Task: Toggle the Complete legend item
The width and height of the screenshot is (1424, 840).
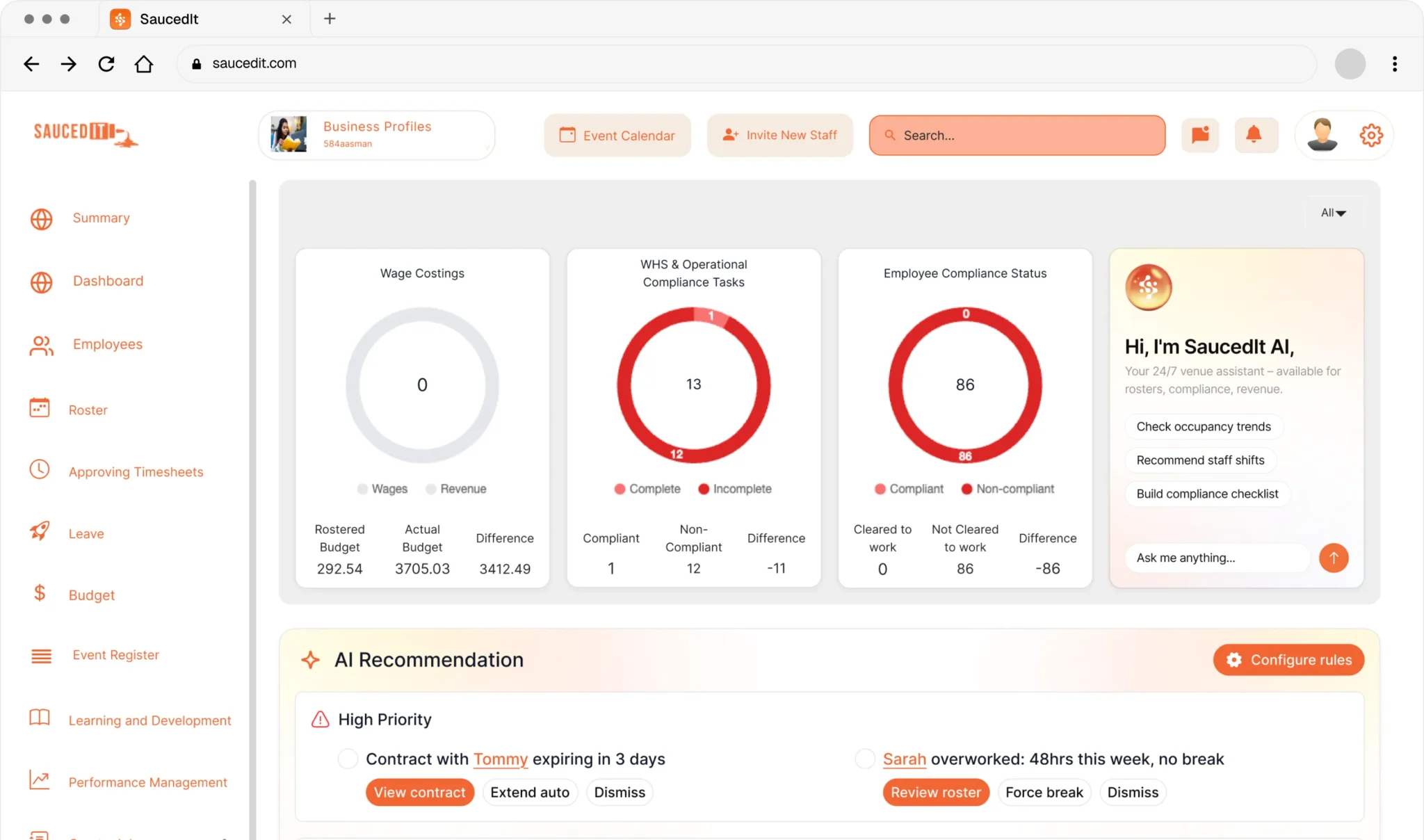Action: pyautogui.click(x=647, y=489)
